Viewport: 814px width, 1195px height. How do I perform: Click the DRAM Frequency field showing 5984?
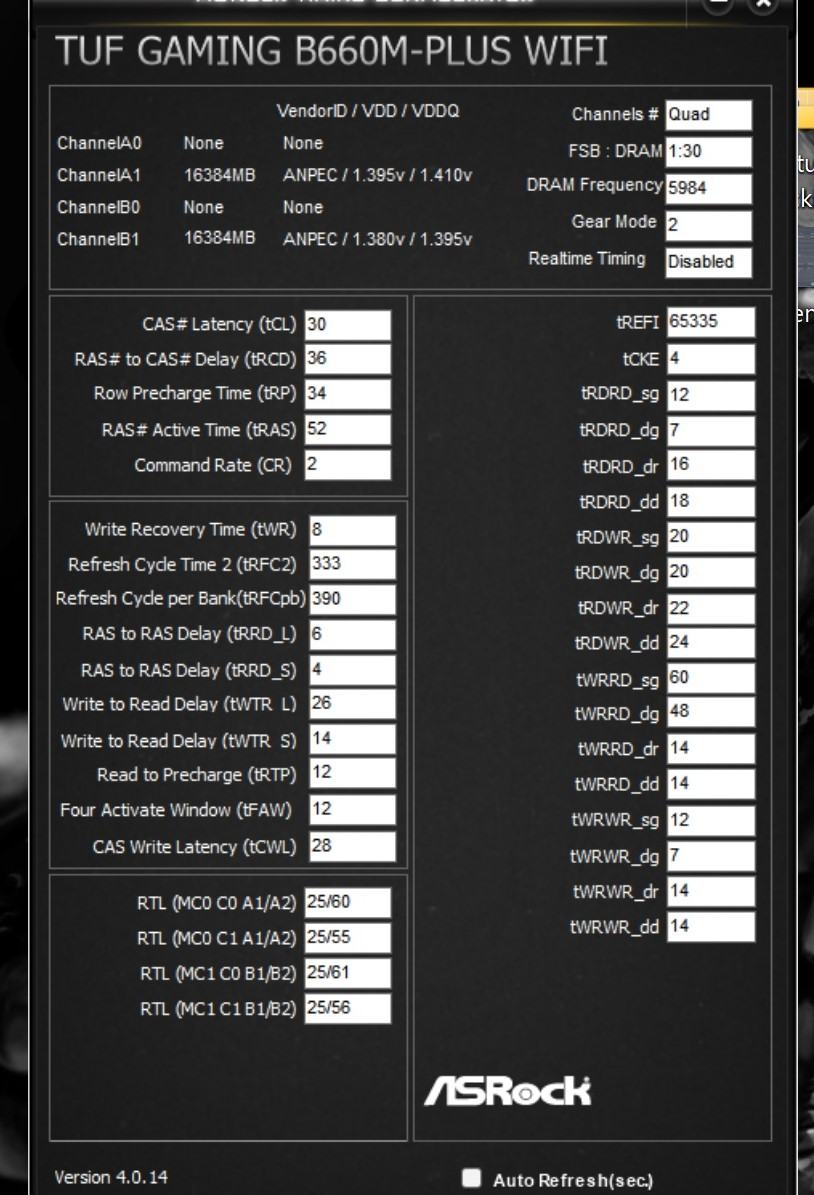[x=709, y=188]
